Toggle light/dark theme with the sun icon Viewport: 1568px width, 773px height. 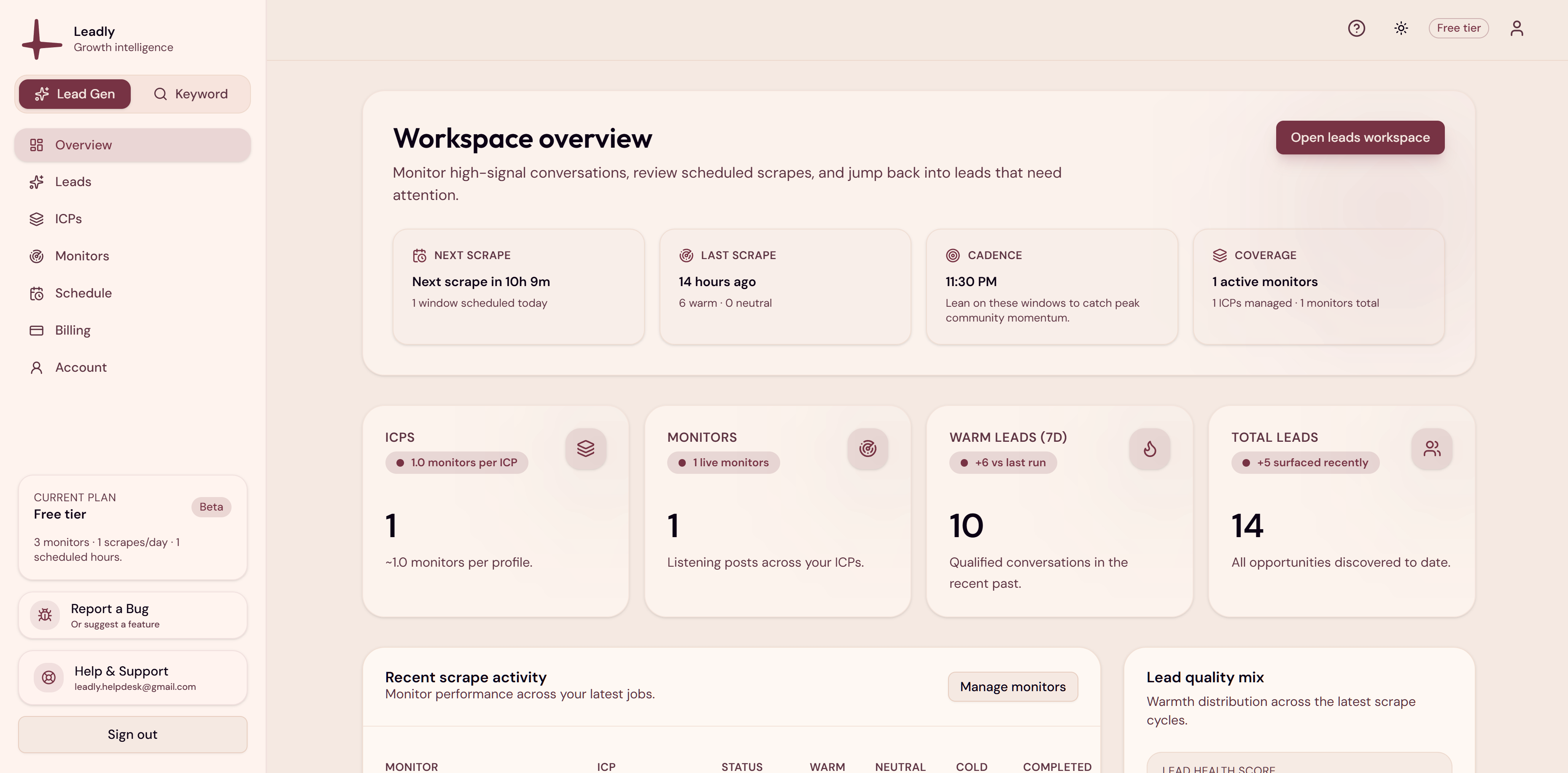pos(1401,28)
